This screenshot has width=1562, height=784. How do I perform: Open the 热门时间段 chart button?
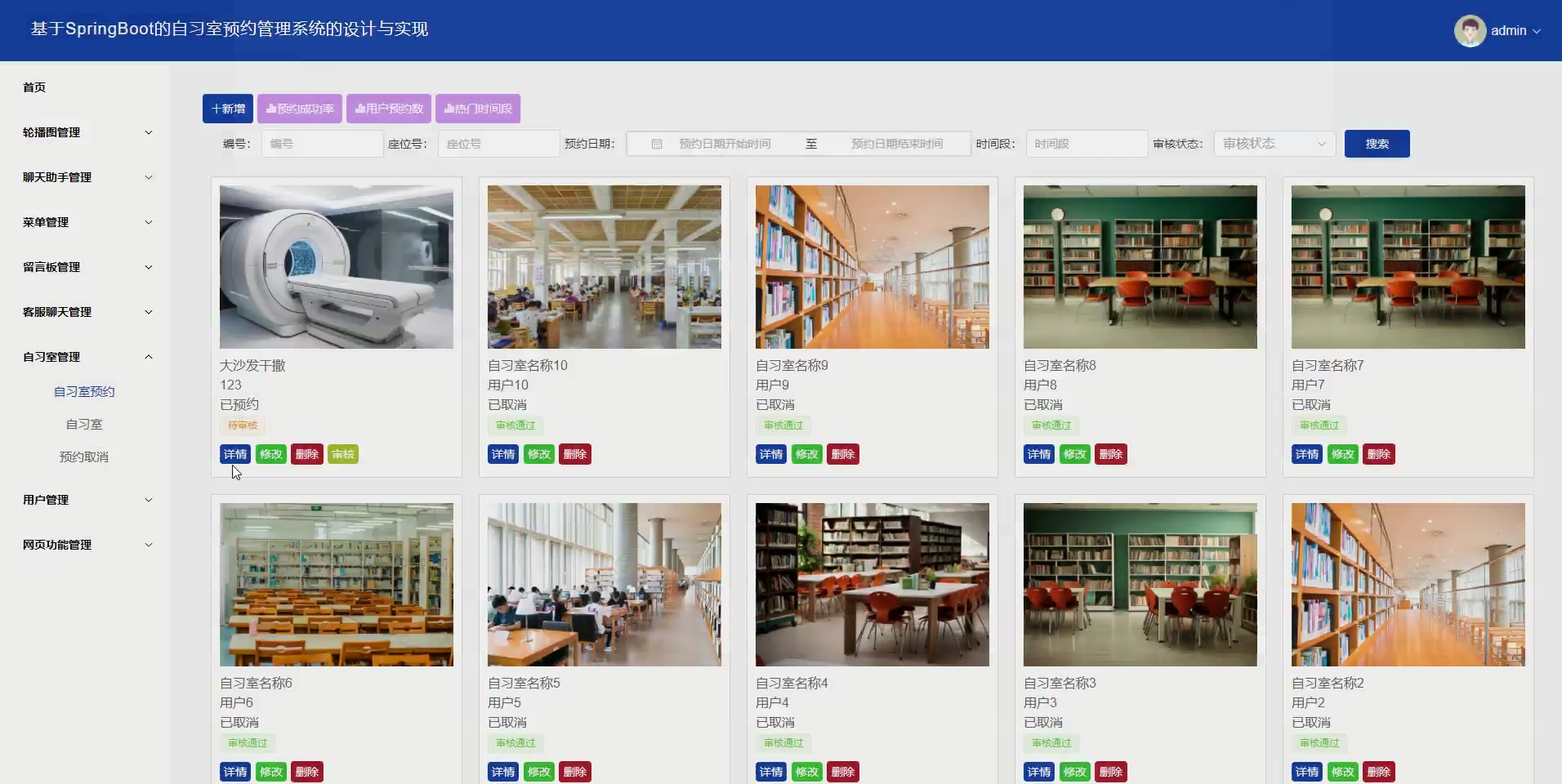(x=478, y=109)
